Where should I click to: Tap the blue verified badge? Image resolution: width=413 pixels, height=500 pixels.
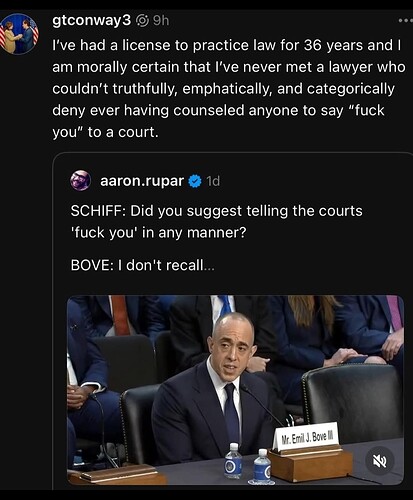point(195,181)
